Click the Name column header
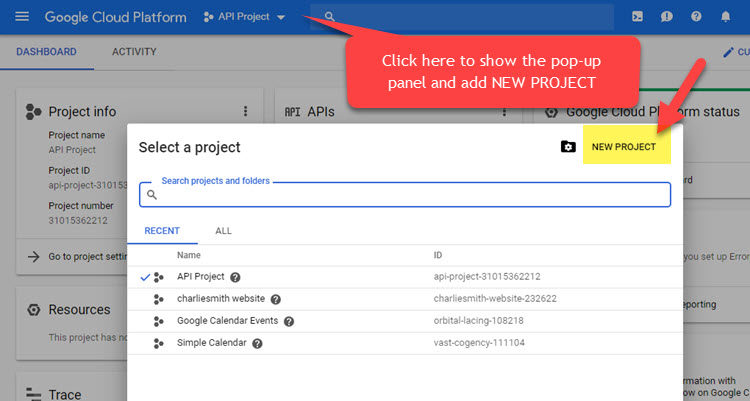The image size is (750, 401). 188,255
